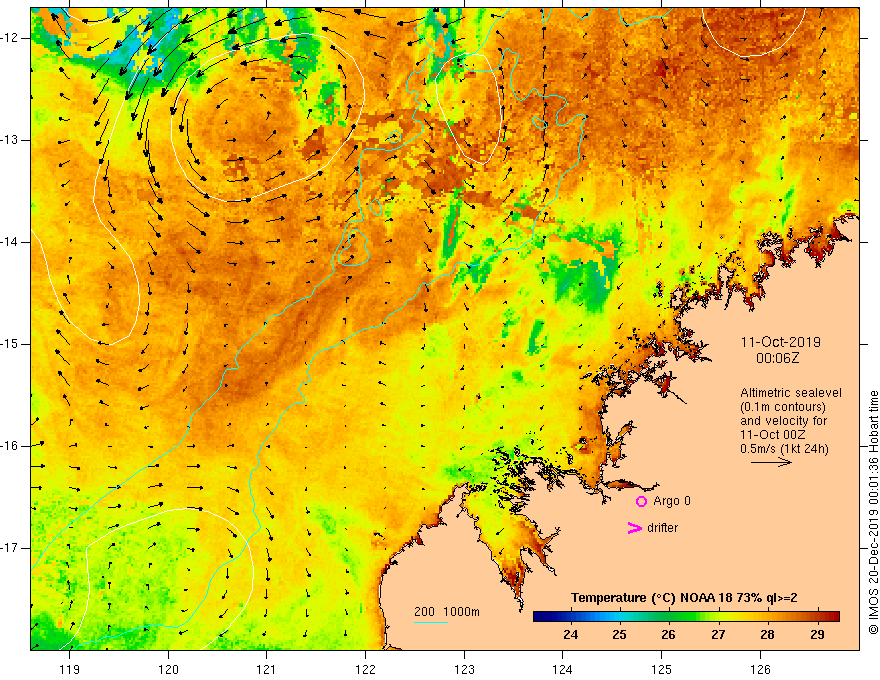Click the time text 00:06Z
The height and width of the screenshot is (680, 880).
click(777, 358)
